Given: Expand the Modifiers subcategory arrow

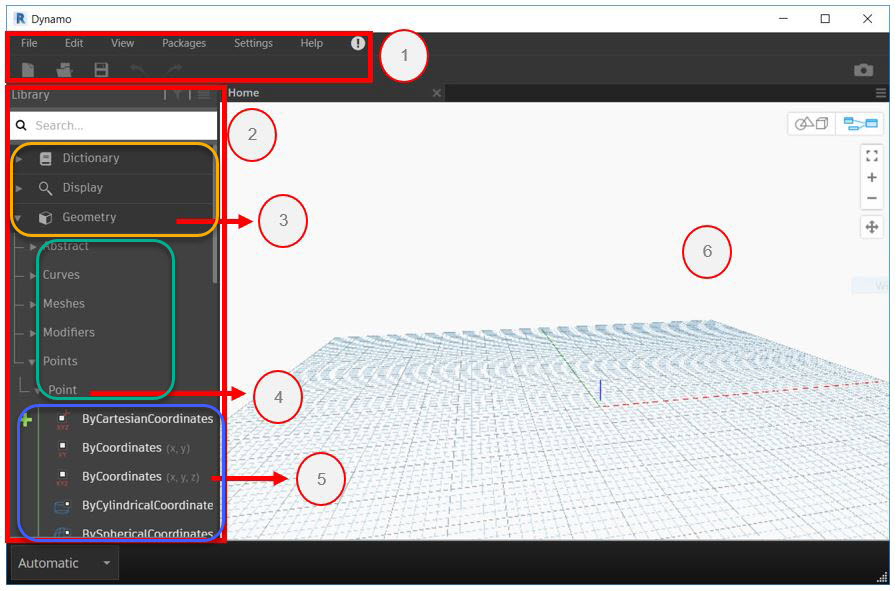Looking at the screenshot, I should tap(33, 333).
